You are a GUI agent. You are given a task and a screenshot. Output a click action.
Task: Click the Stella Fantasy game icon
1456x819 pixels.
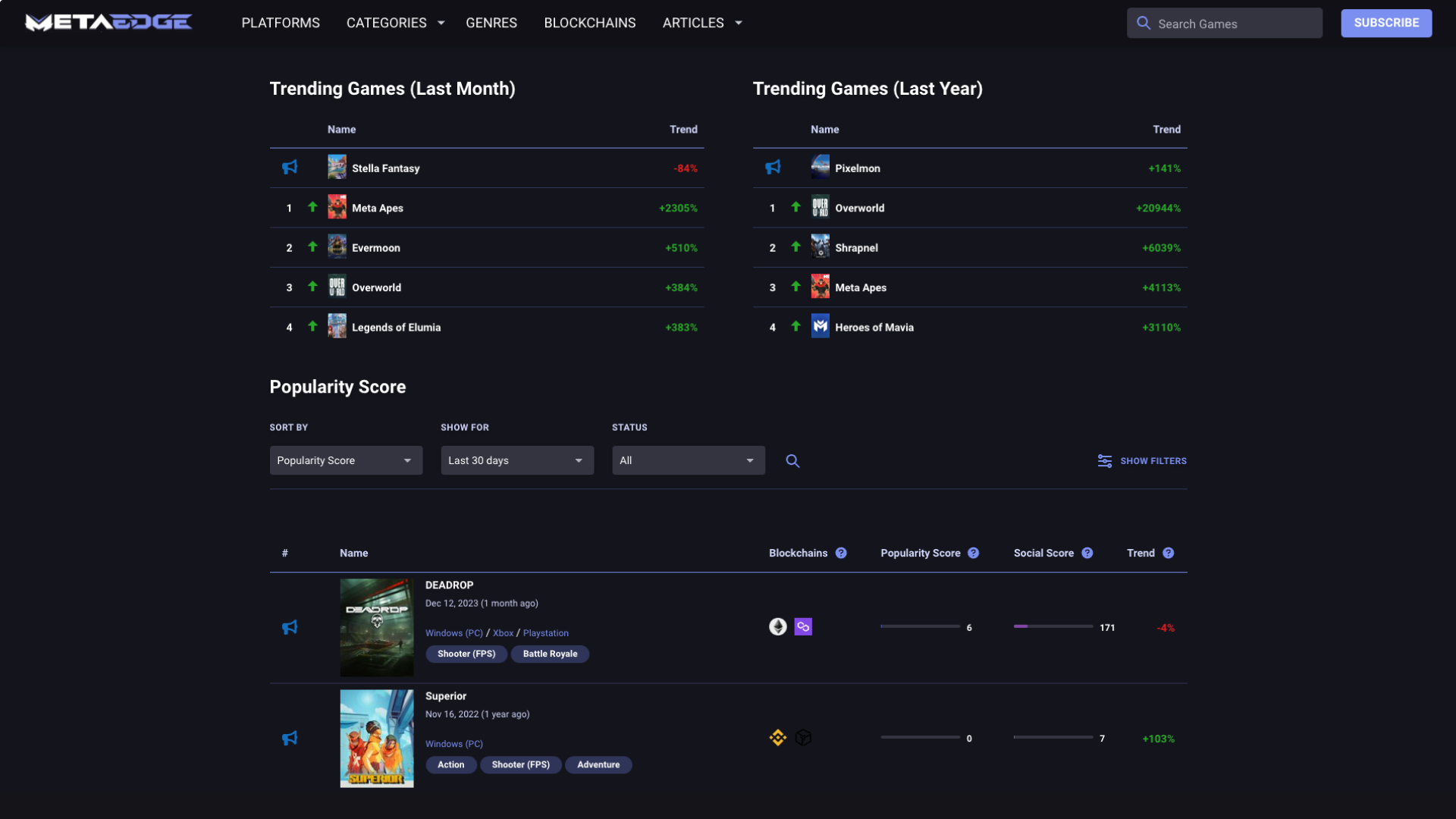pyautogui.click(x=337, y=167)
